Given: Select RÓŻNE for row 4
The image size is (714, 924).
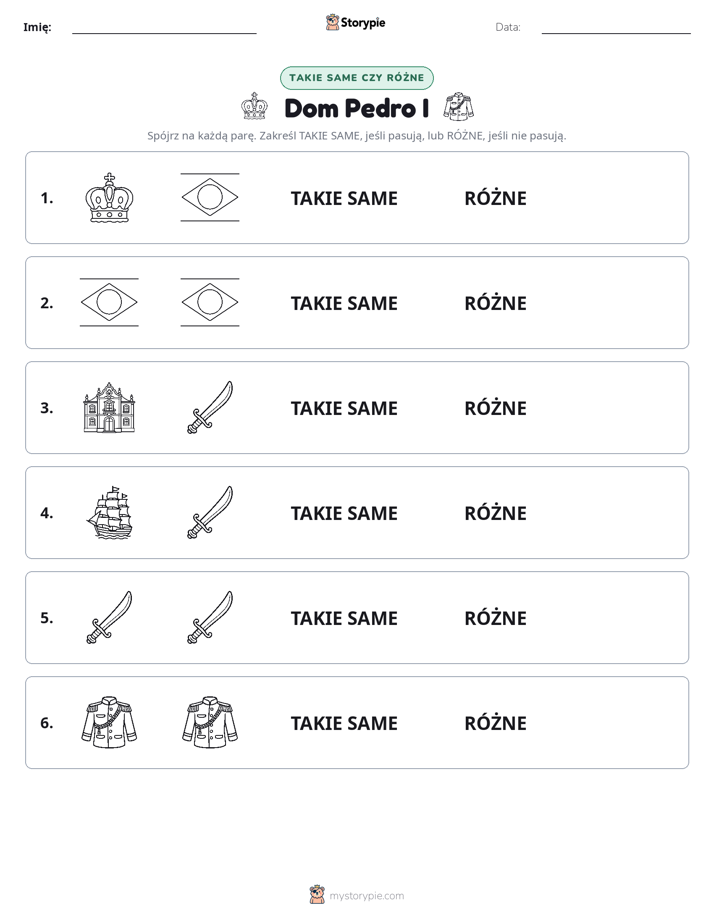Looking at the screenshot, I should pyautogui.click(x=495, y=513).
